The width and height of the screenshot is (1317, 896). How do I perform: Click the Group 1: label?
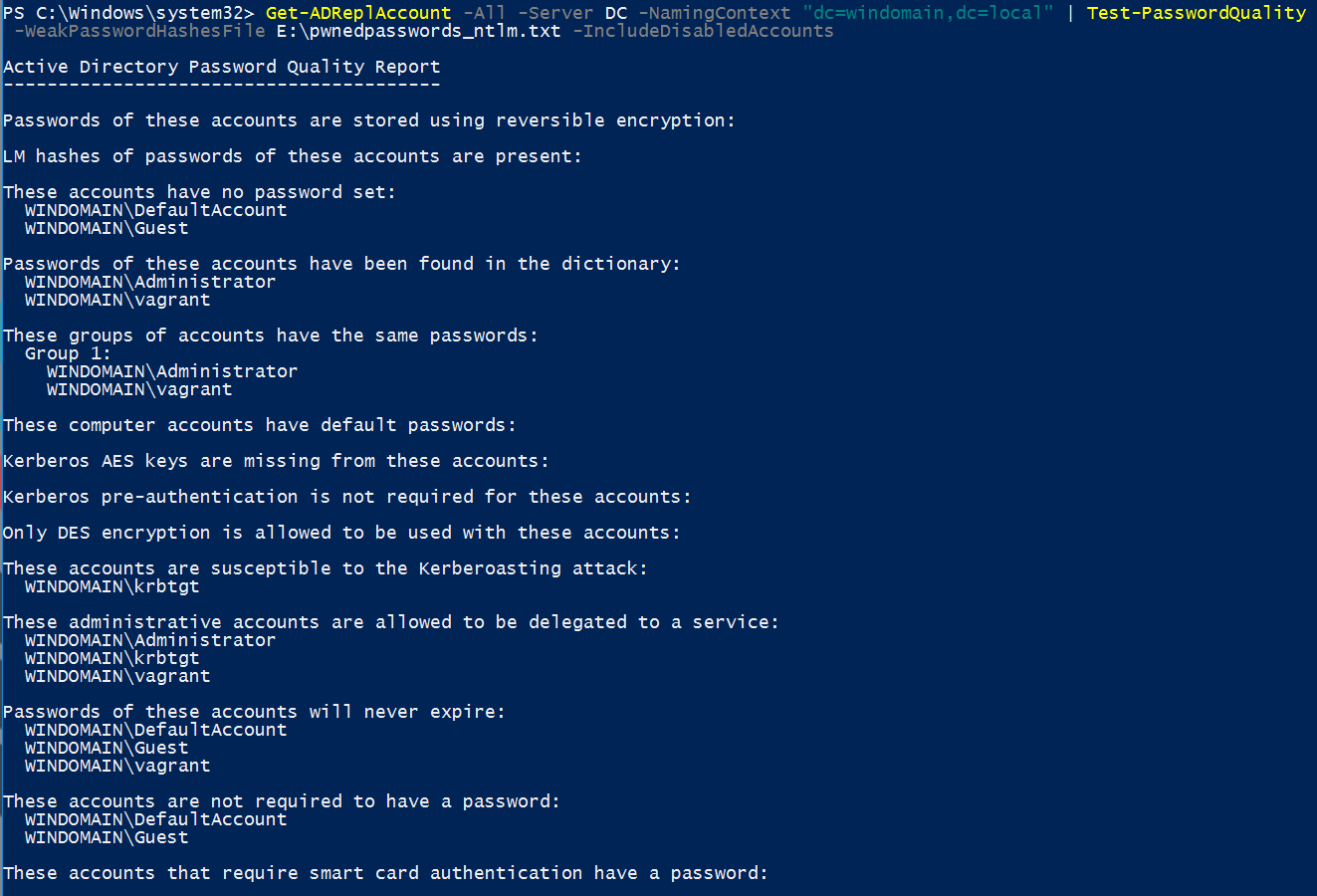[68, 353]
